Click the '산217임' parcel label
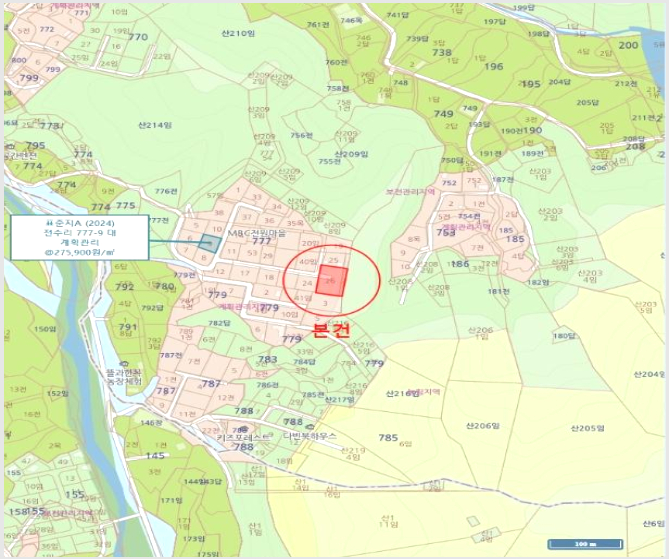 (x=340, y=400)
